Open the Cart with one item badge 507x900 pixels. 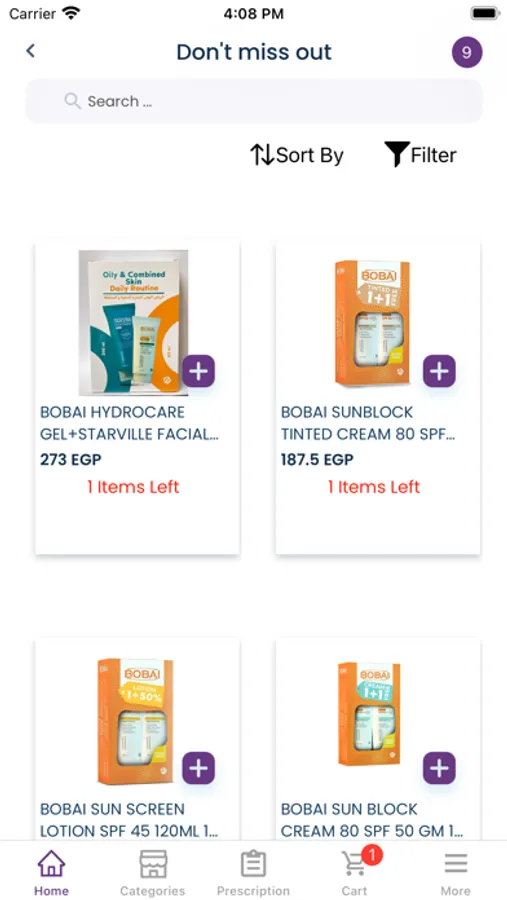tap(355, 871)
